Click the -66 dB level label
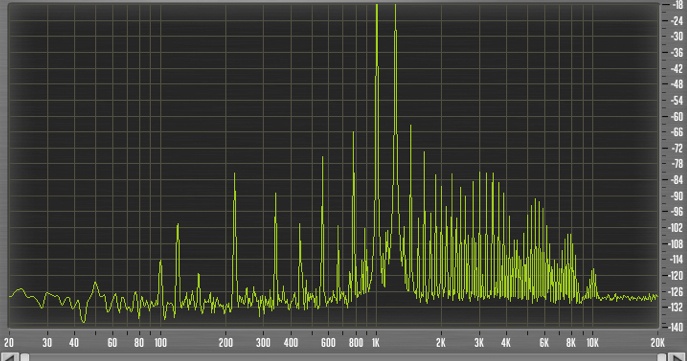687x361 pixels. [x=676, y=132]
